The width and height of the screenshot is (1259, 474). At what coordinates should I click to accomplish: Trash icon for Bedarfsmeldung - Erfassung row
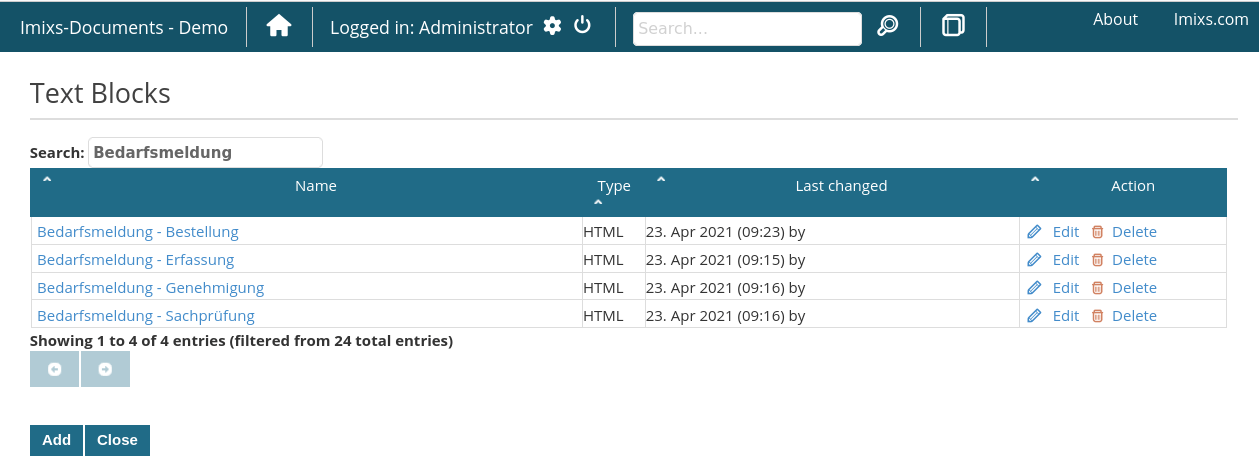(1097, 260)
